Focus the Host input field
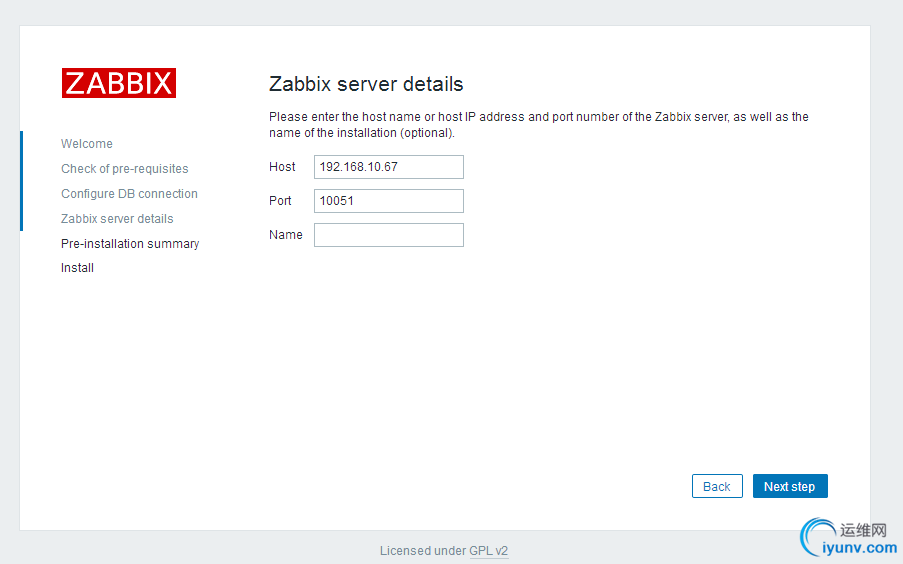 [x=389, y=167]
